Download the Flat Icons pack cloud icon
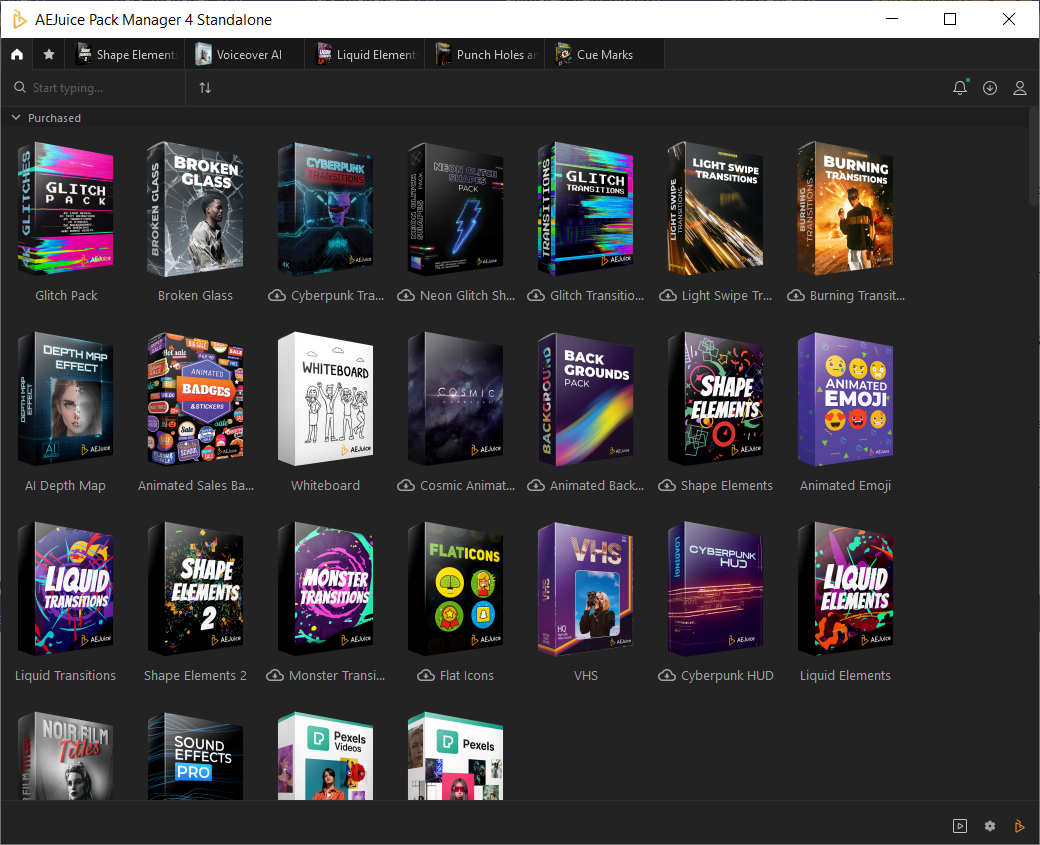 426,676
